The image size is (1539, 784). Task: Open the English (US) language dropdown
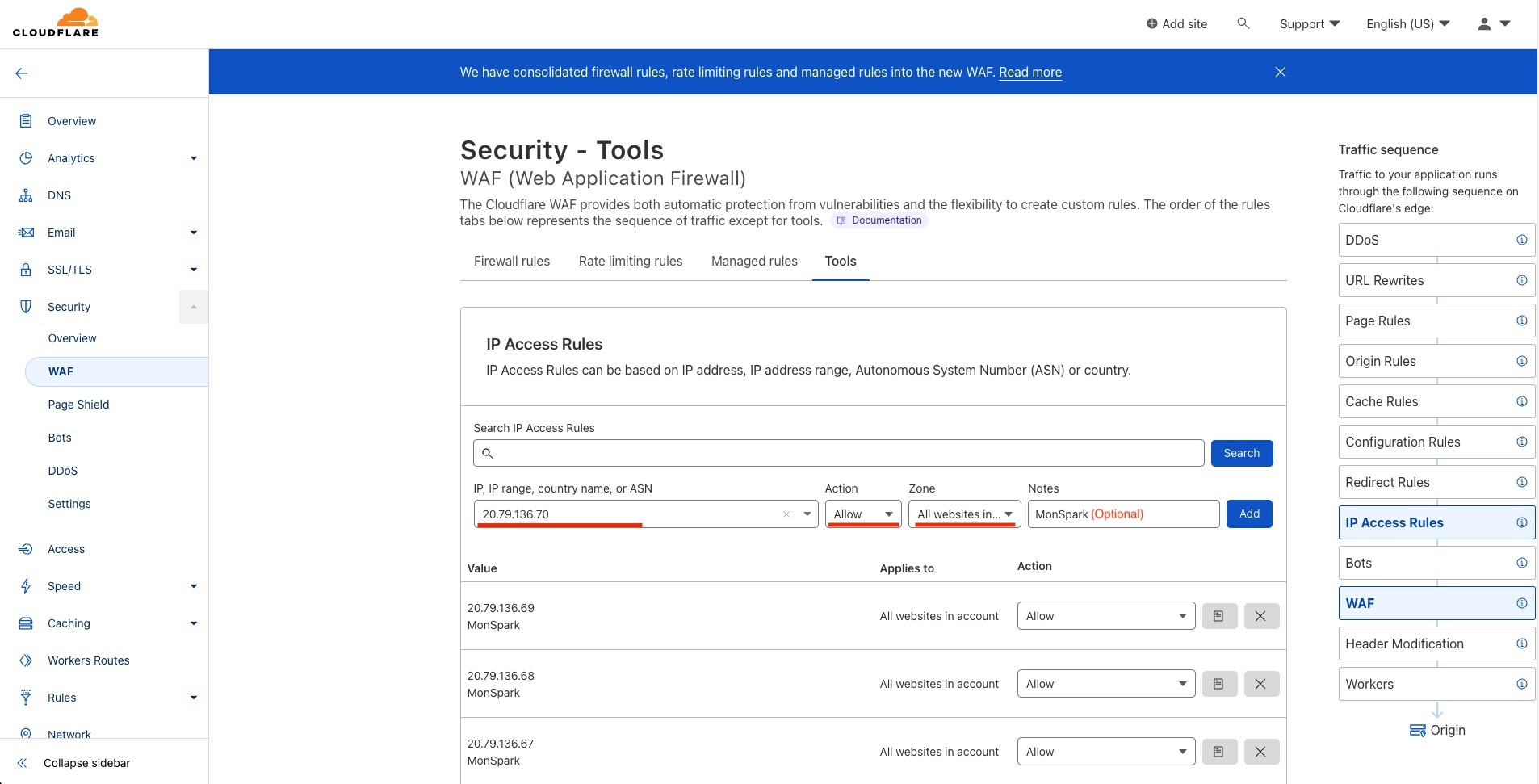(x=1408, y=23)
